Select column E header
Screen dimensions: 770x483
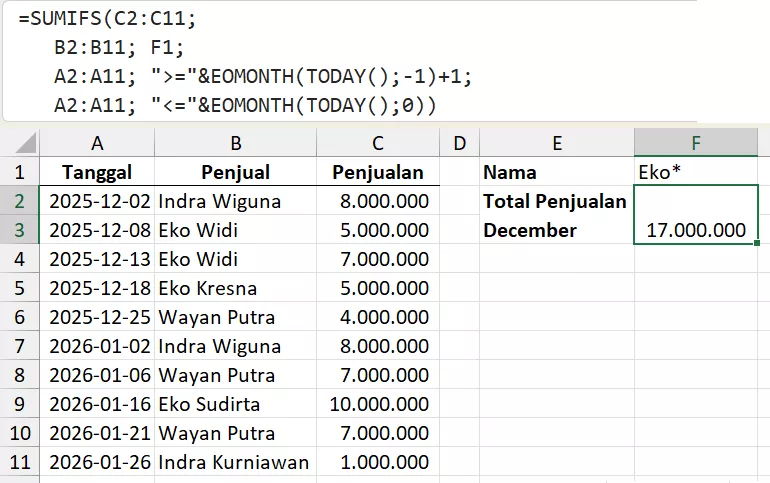coord(557,143)
